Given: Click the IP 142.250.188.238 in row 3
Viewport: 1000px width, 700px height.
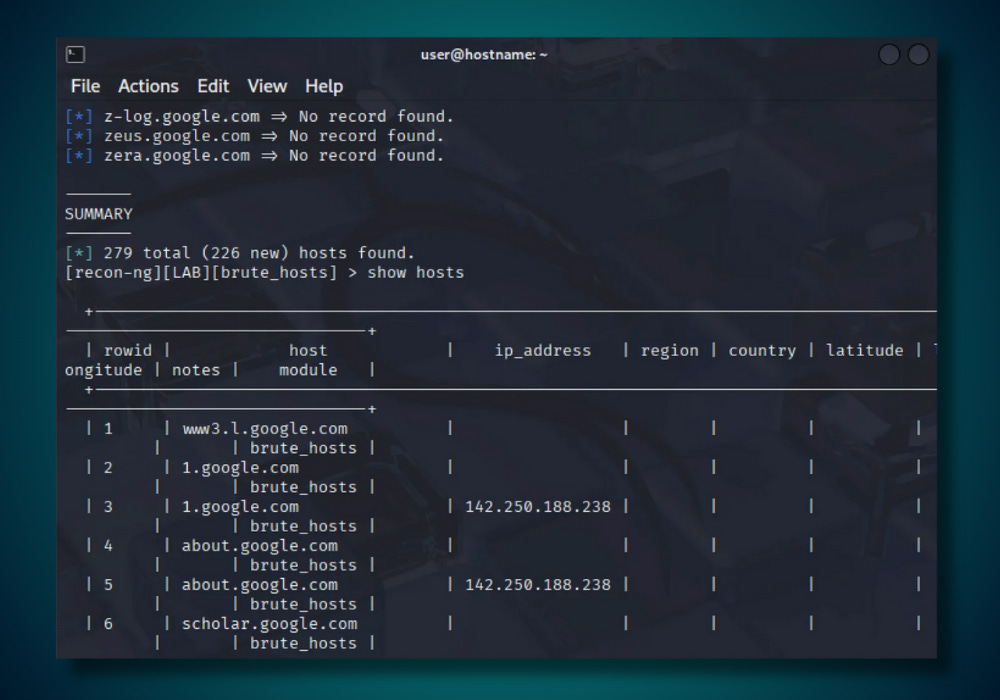Looking at the screenshot, I should point(538,507).
